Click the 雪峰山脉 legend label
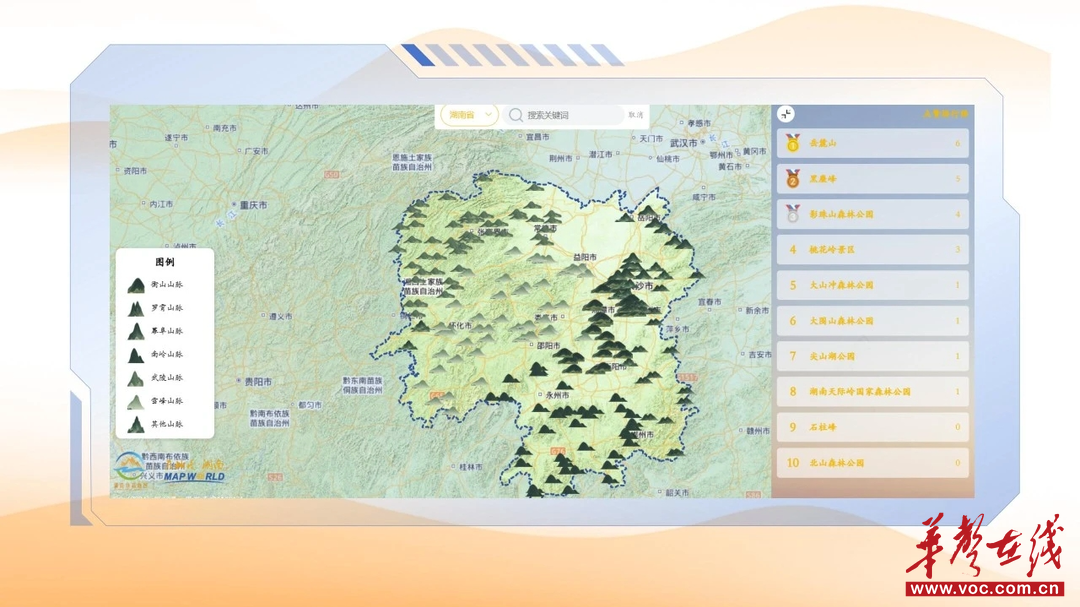The width and height of the screenshot is (1080, 607). tap(167, 401)
